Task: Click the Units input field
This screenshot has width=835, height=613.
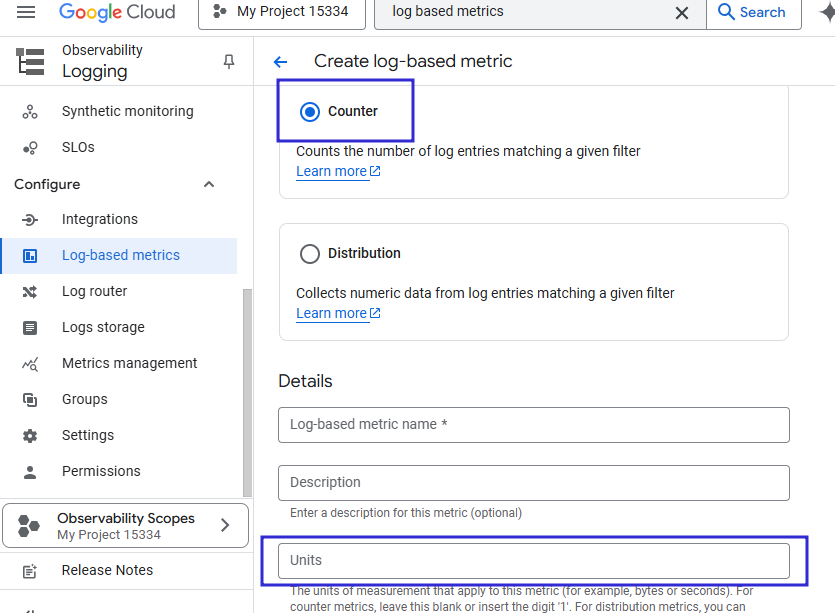Action: 534,561
